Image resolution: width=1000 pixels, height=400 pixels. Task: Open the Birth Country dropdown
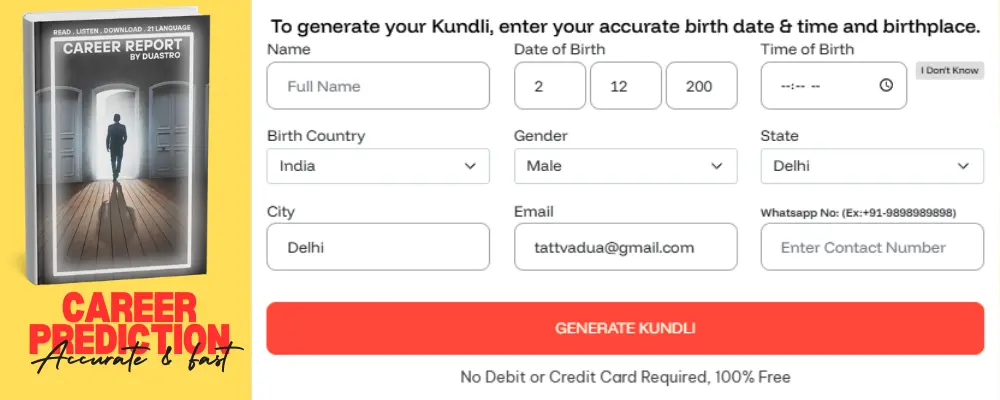pyautogui.click(x=378, y=166)
